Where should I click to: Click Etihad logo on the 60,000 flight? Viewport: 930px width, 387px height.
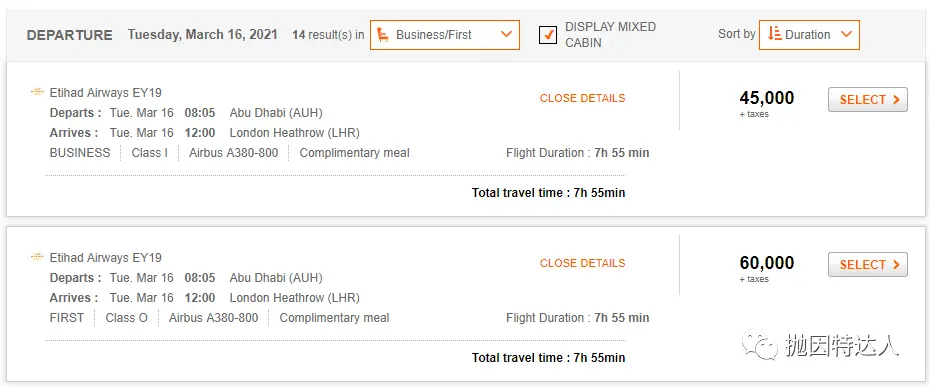click(37, 257)
